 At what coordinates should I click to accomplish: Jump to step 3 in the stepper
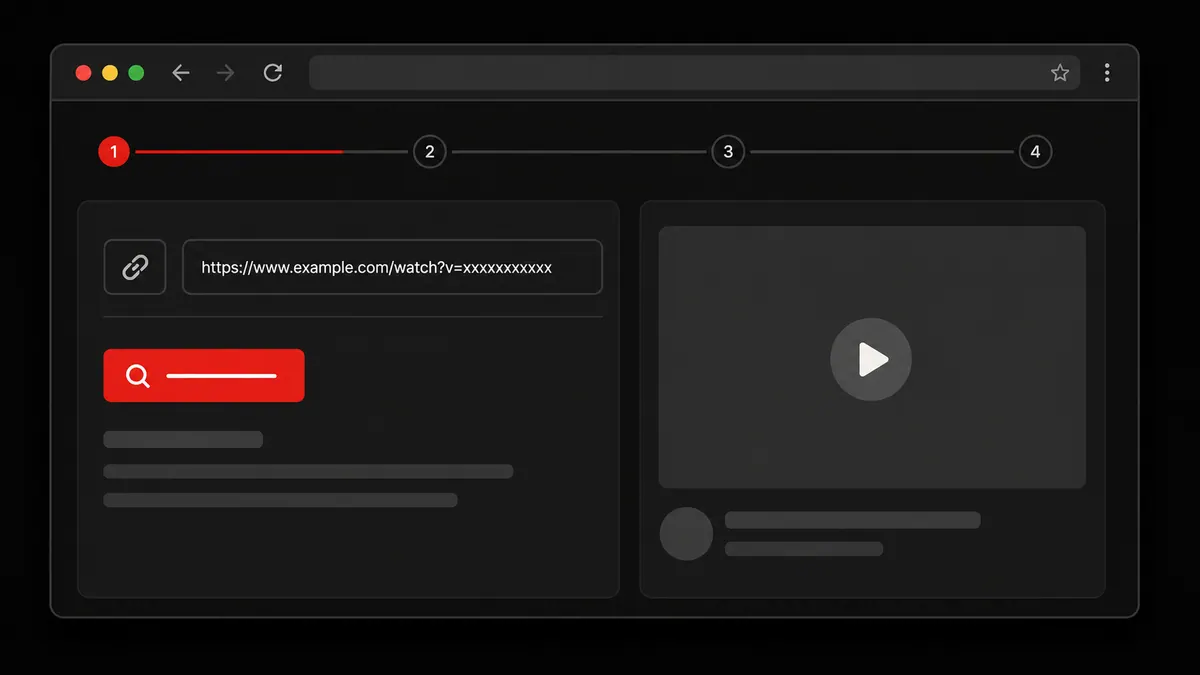coord(728,152)
